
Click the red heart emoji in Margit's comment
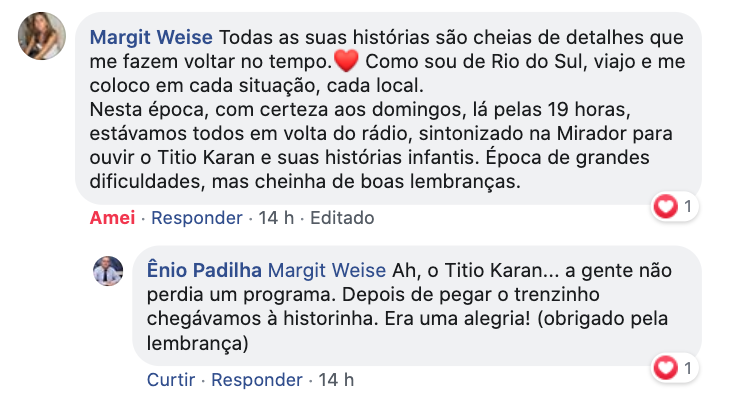(345, 63)
